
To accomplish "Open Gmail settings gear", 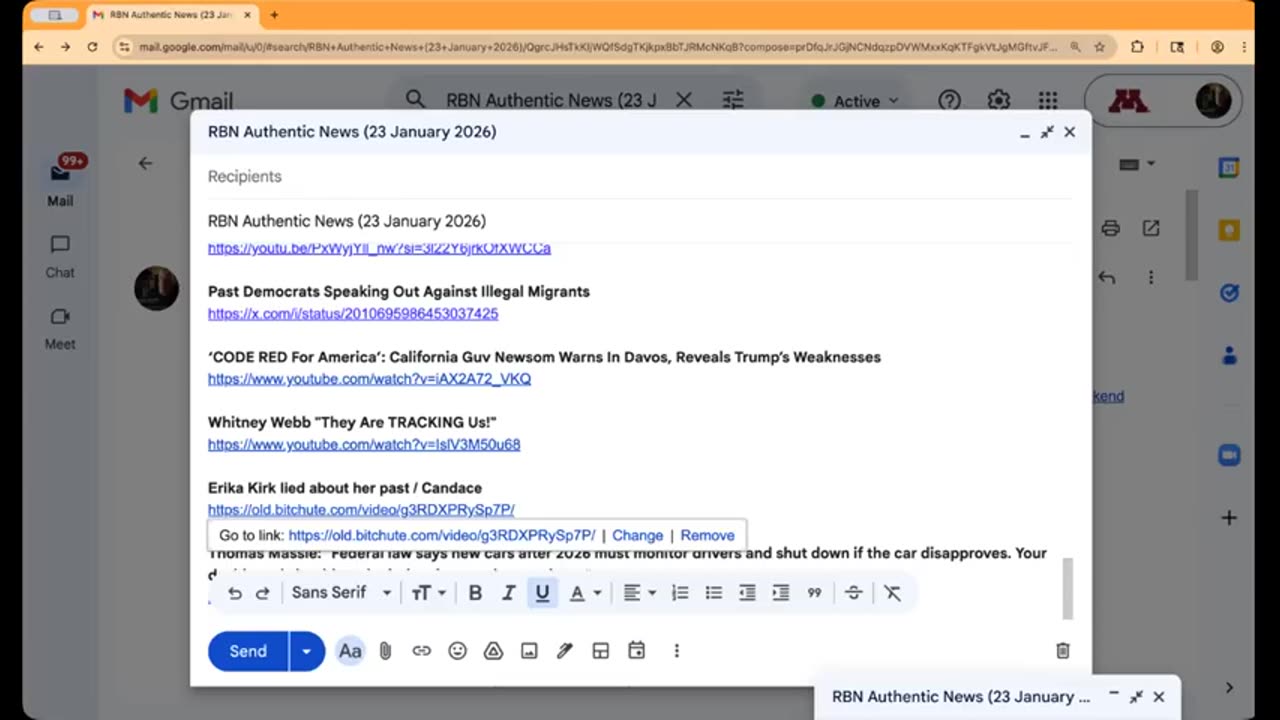I will [998, 101].
